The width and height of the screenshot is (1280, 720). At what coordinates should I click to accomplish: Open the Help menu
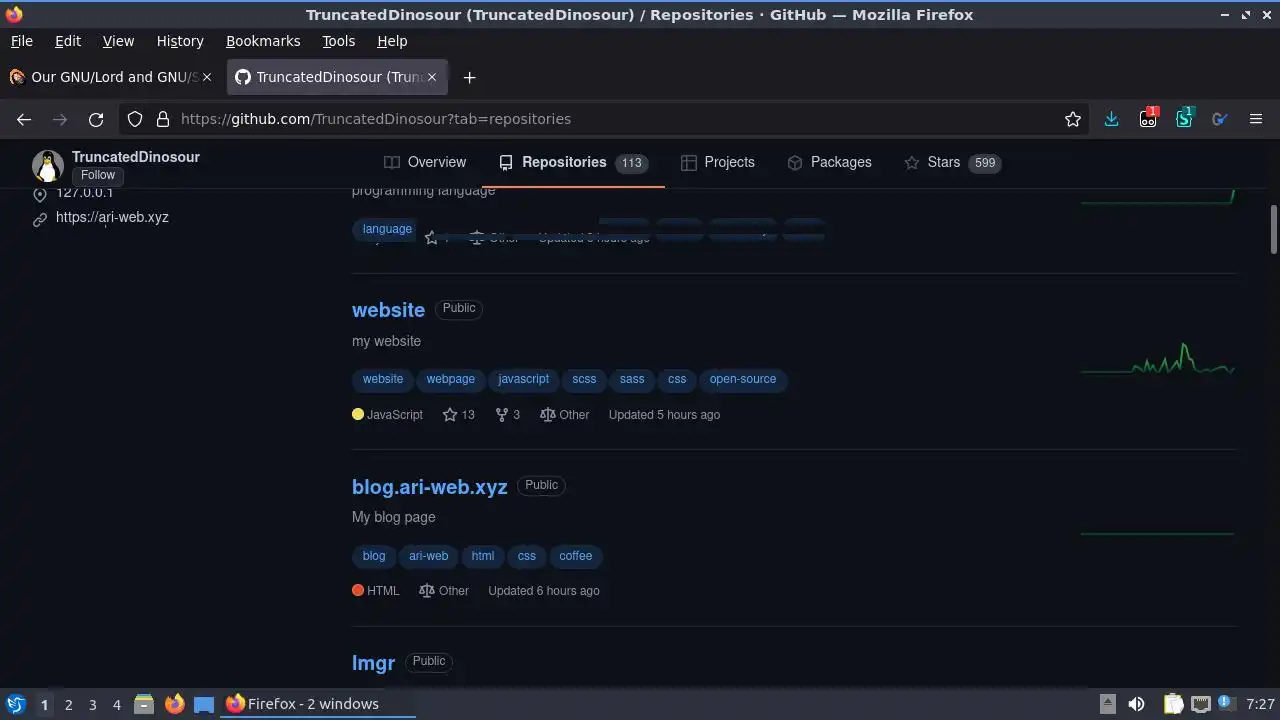click(392, 41)
